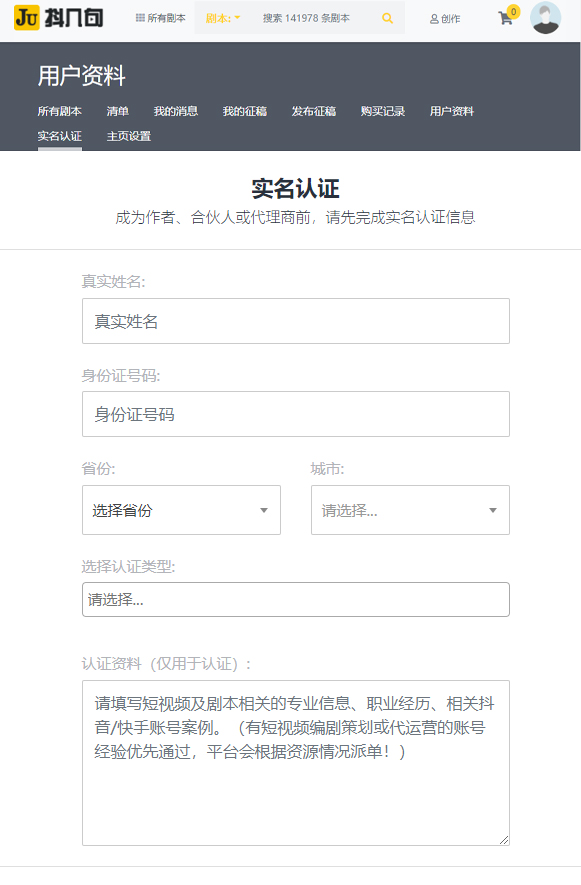
Task: Open the 选择省份 province dropdown
Action: [181, 510]
